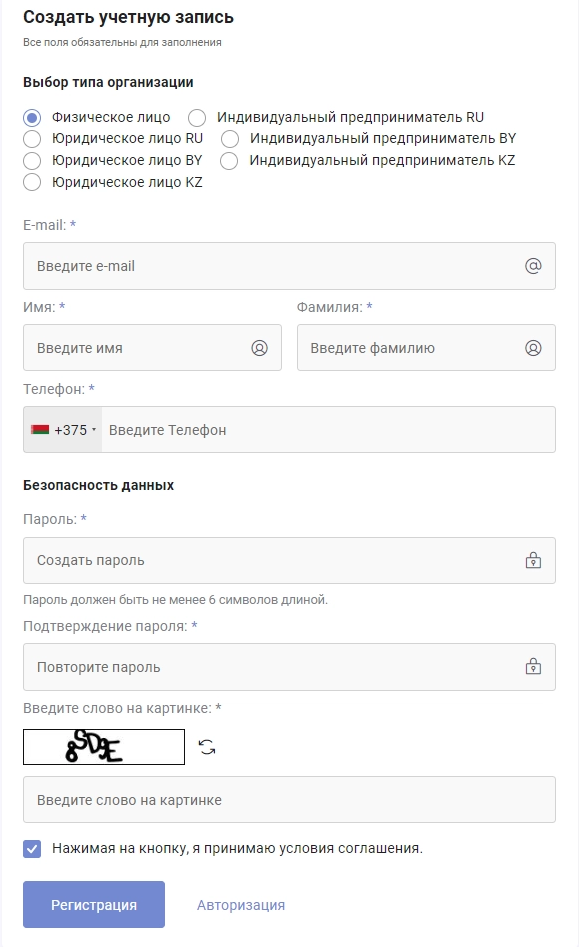Click the e-mail input field
The width and height of the screenshot is (579, 947).
[x=250, y=265]
